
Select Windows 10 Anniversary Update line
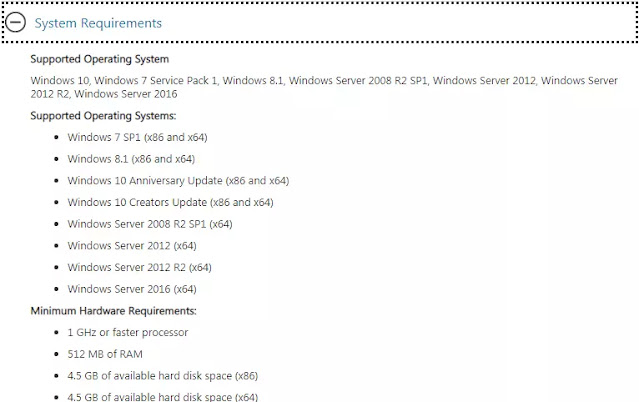pyautogui.click(x=178, y=181)
